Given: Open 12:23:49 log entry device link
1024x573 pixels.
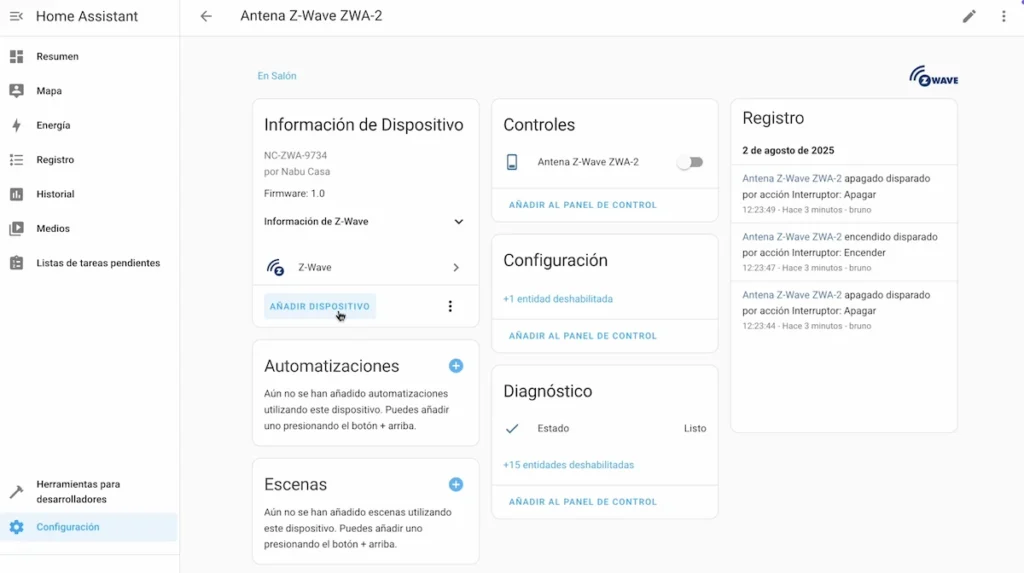Looking at the screenshot, I should point(792,178).
